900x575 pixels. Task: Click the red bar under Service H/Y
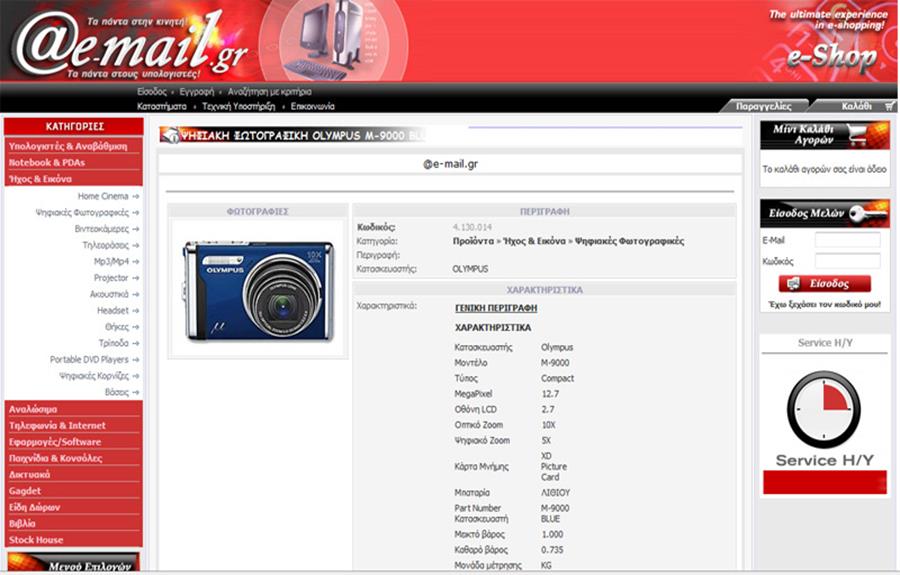pos(824,482)
